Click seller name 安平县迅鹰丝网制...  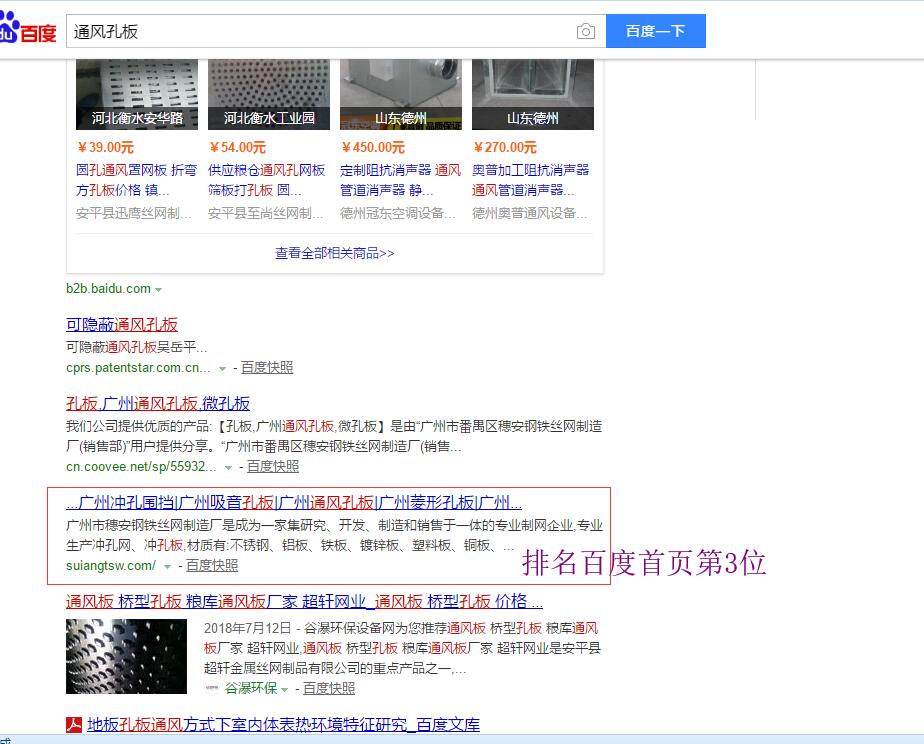[134, 213]
